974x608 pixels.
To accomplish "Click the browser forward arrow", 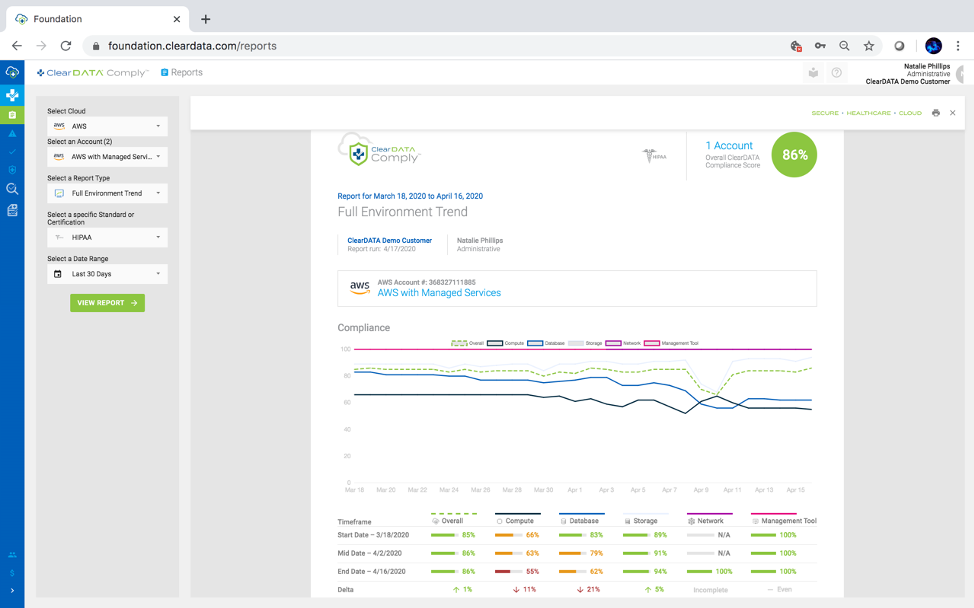I will pyautogui.click(x=41, y=46).
